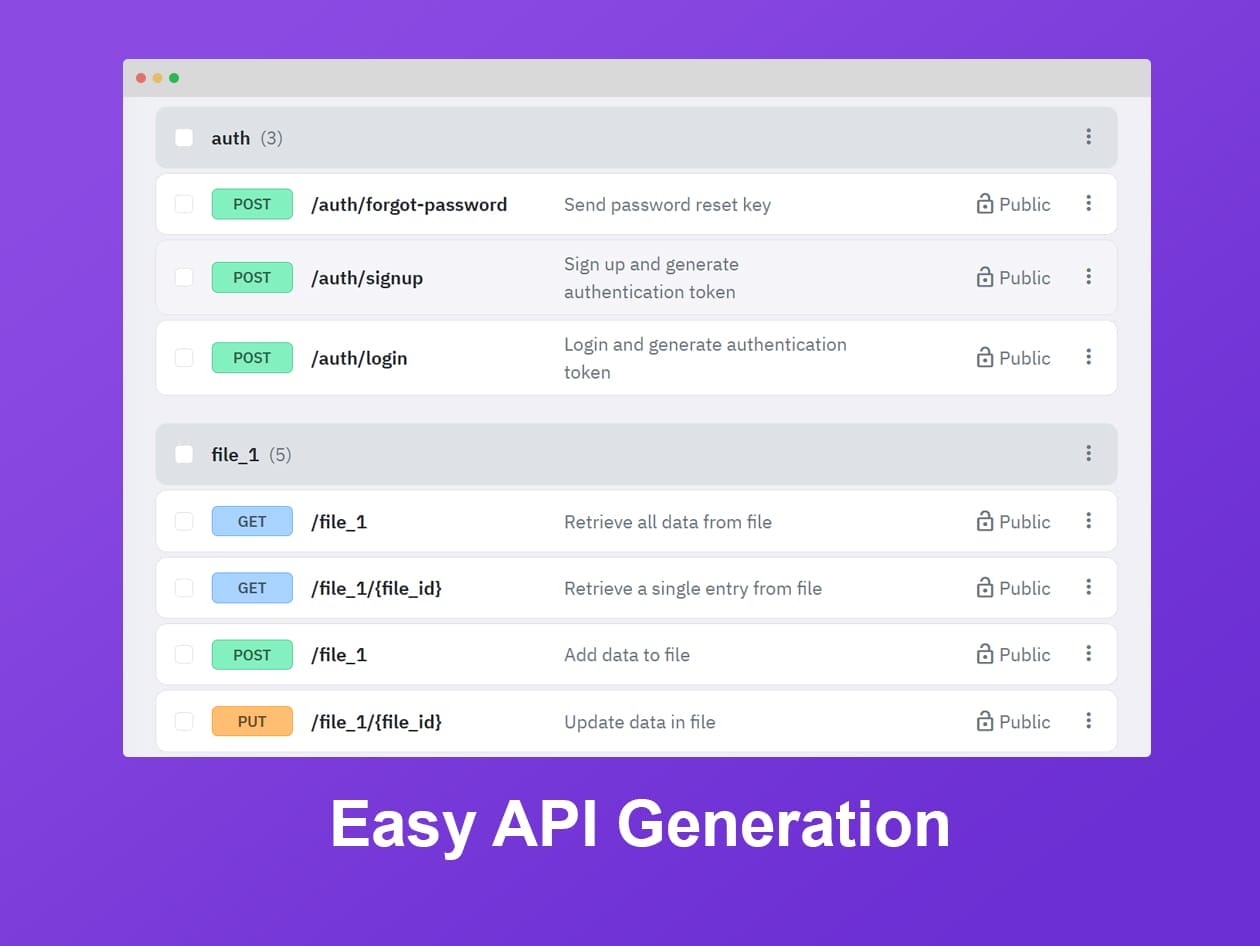The width and height of the screenshot is (1260, 946).
Task: Click the GET badge for /file_1
Action: click(x=252, y=521)
